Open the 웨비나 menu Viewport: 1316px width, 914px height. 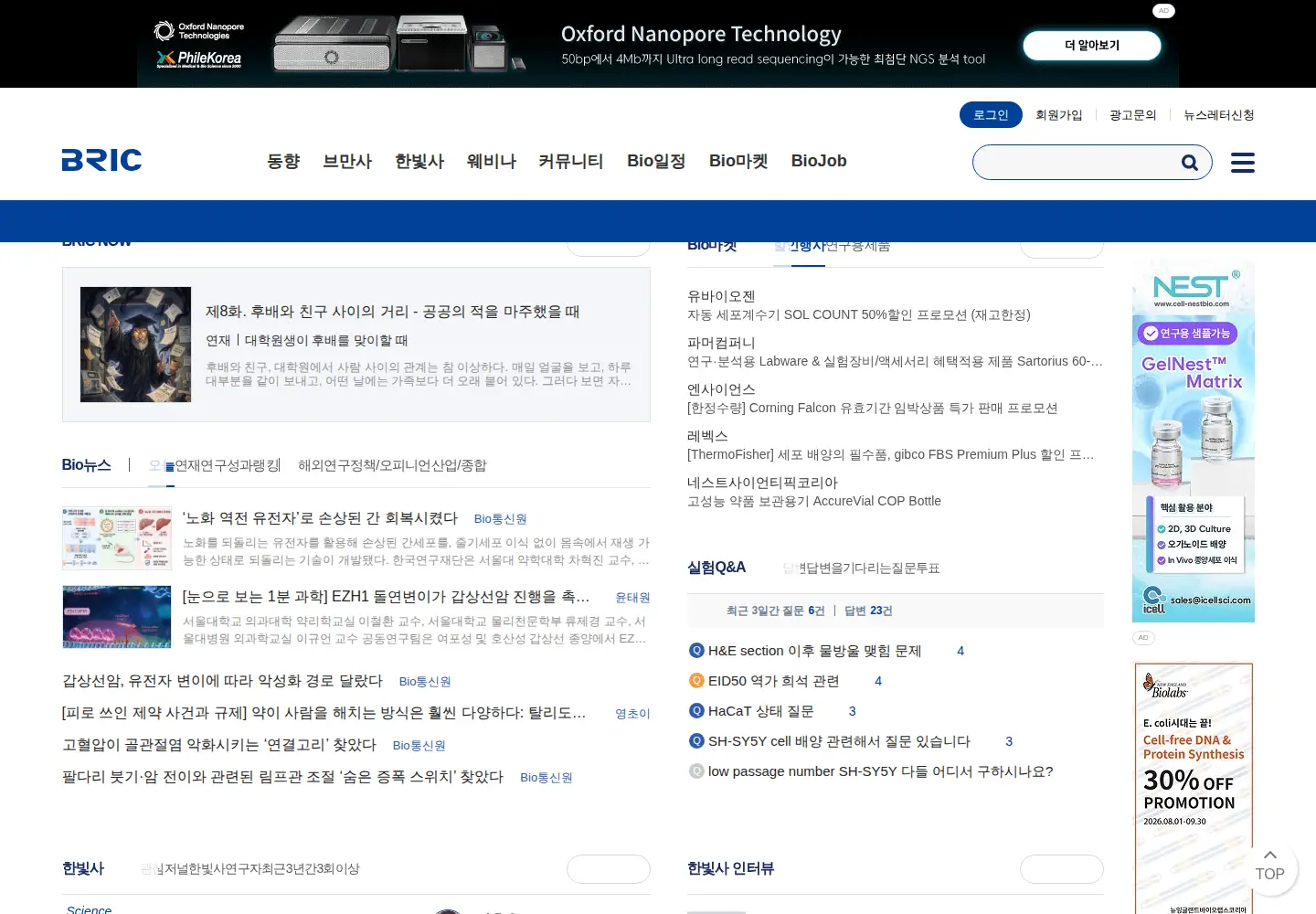492,161
